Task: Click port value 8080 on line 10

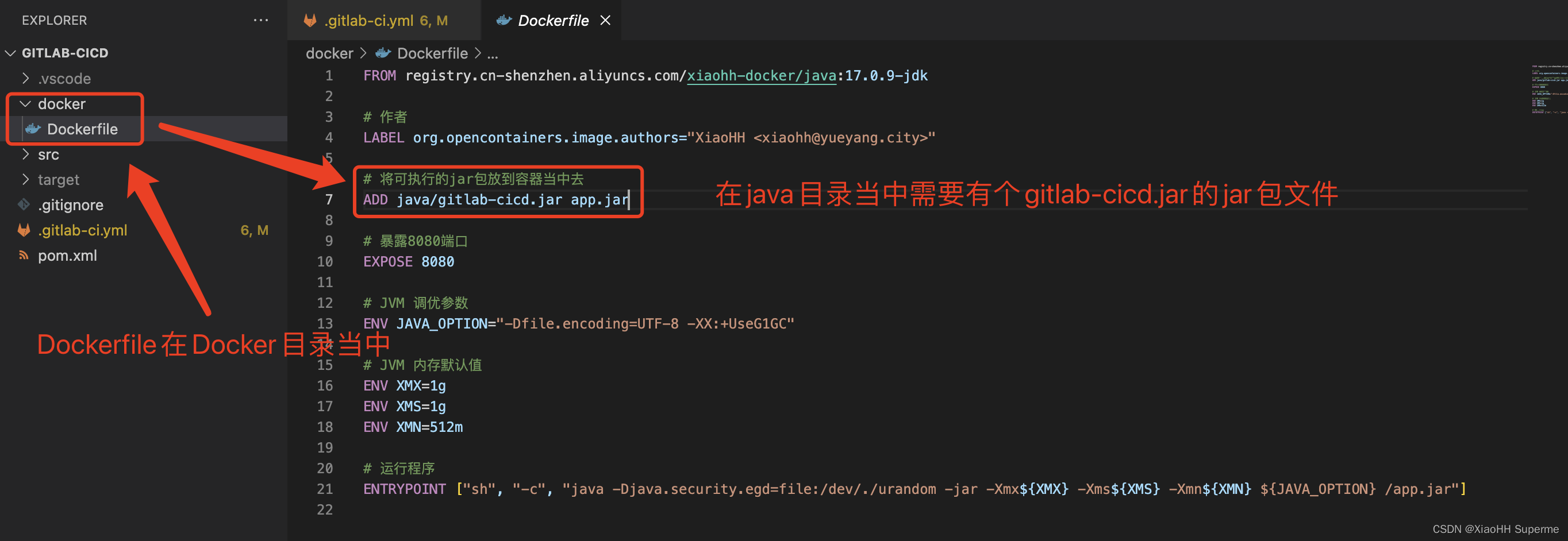Action: (x=437, y=261)
